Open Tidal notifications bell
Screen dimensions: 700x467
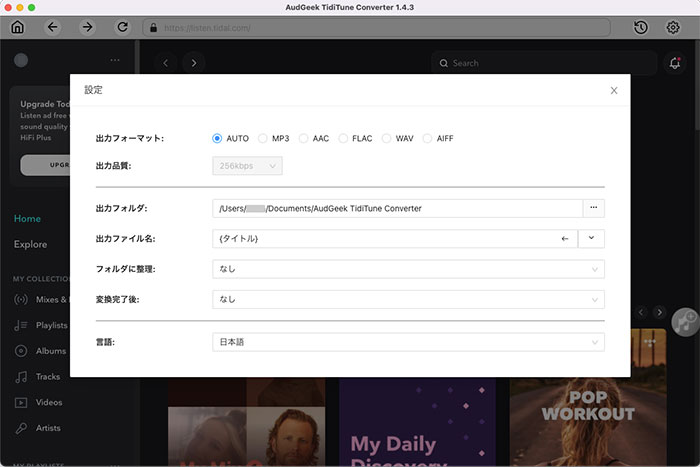[x=675, y=63]
